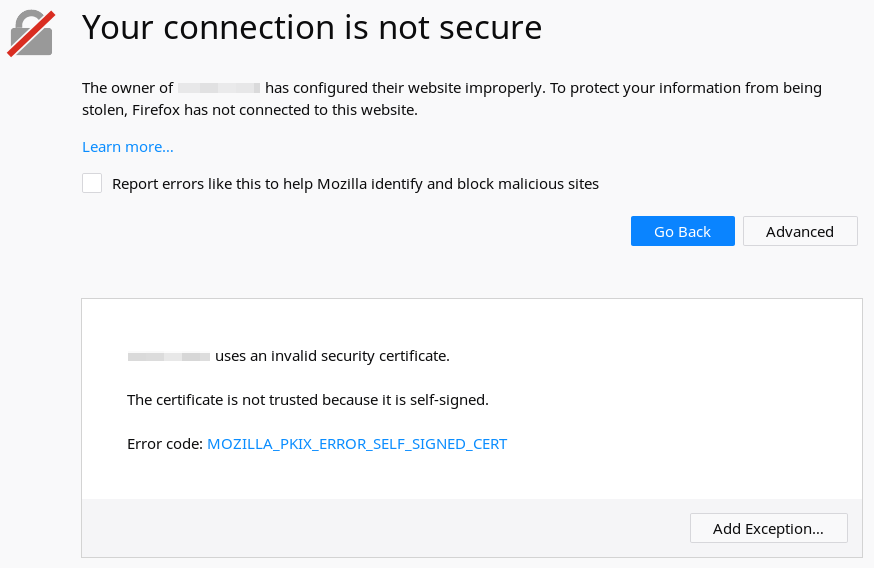Click the Add Exception… button
Viewport: 874px width, 568px height.
coord(768,528)
